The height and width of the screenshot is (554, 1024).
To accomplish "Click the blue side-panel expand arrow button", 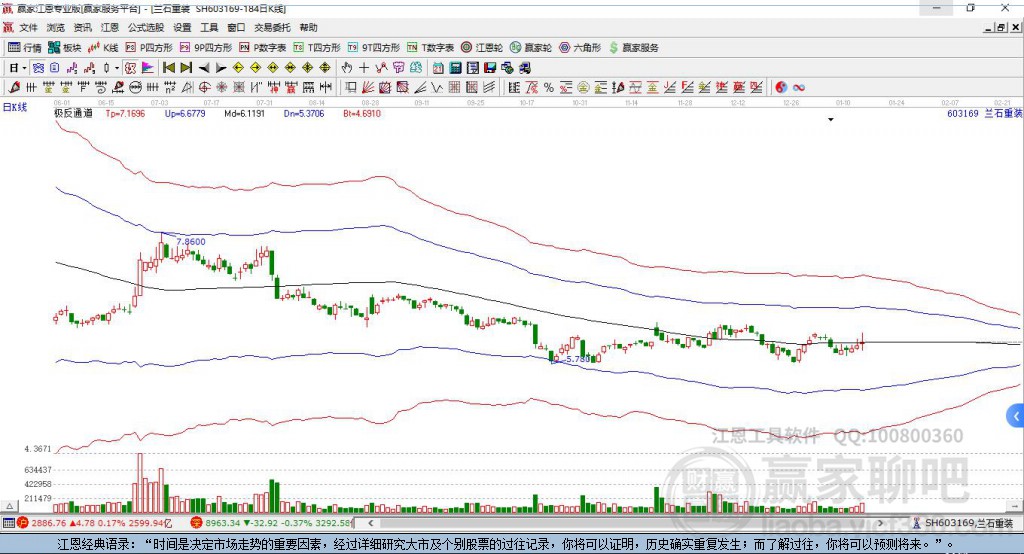I will pyautogui.click(x=1016, y=415).
